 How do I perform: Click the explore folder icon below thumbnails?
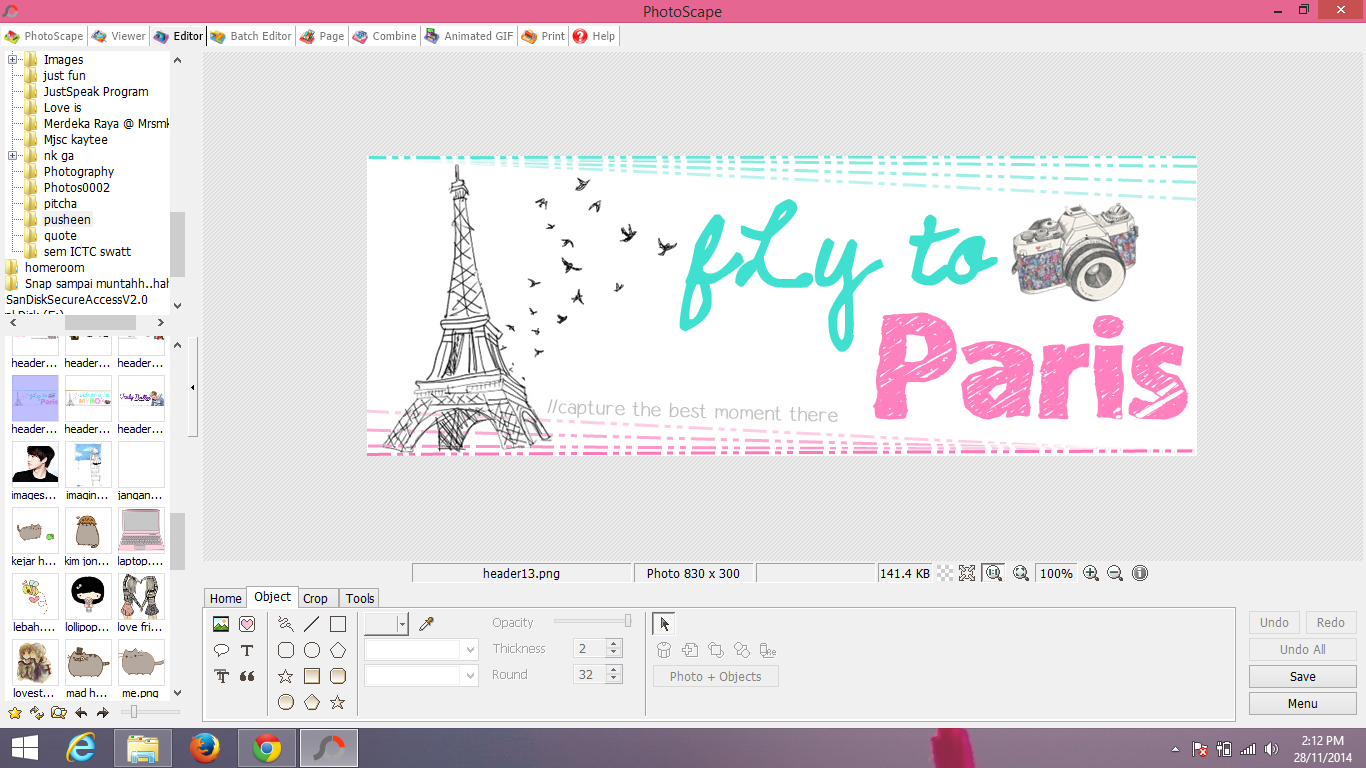pos(59,713)
